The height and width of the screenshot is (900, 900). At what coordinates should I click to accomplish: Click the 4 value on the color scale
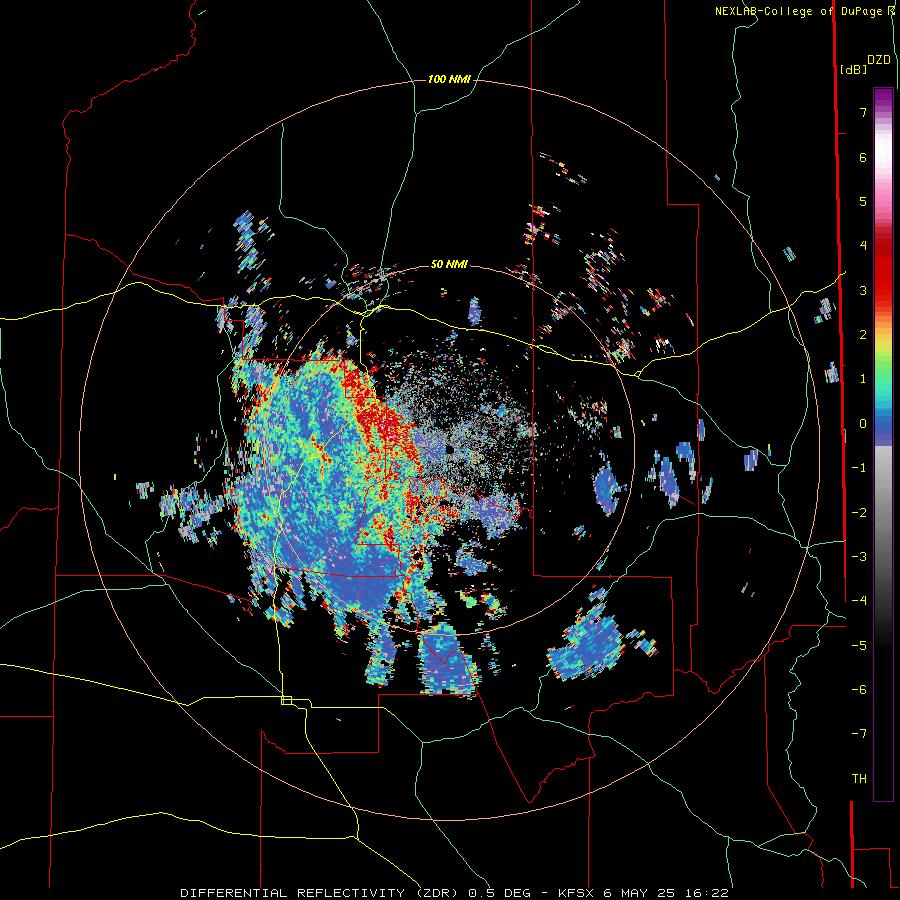coord(863,246)
